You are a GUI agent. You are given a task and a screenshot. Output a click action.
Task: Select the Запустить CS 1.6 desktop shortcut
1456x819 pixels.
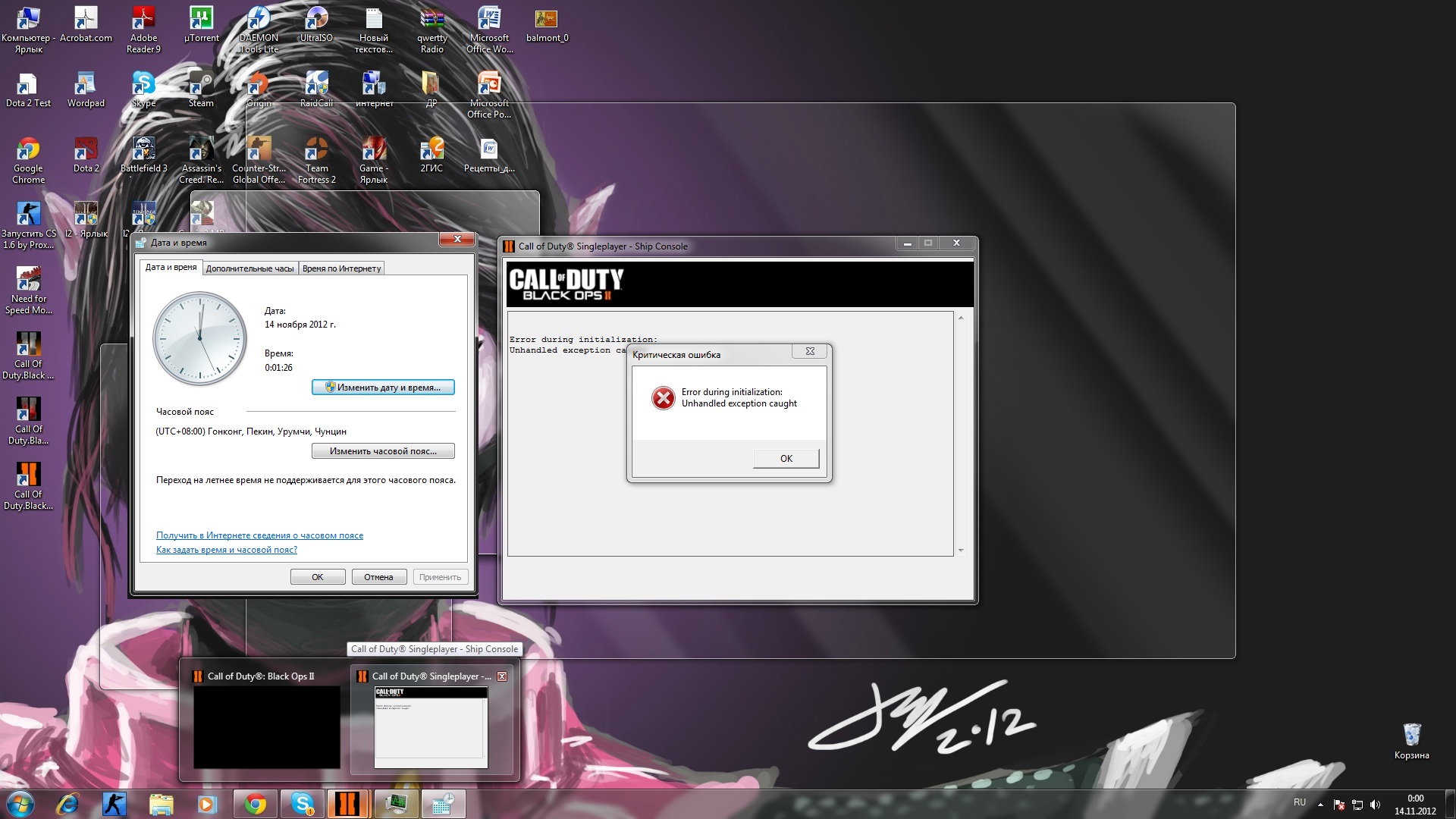[28, 226]
